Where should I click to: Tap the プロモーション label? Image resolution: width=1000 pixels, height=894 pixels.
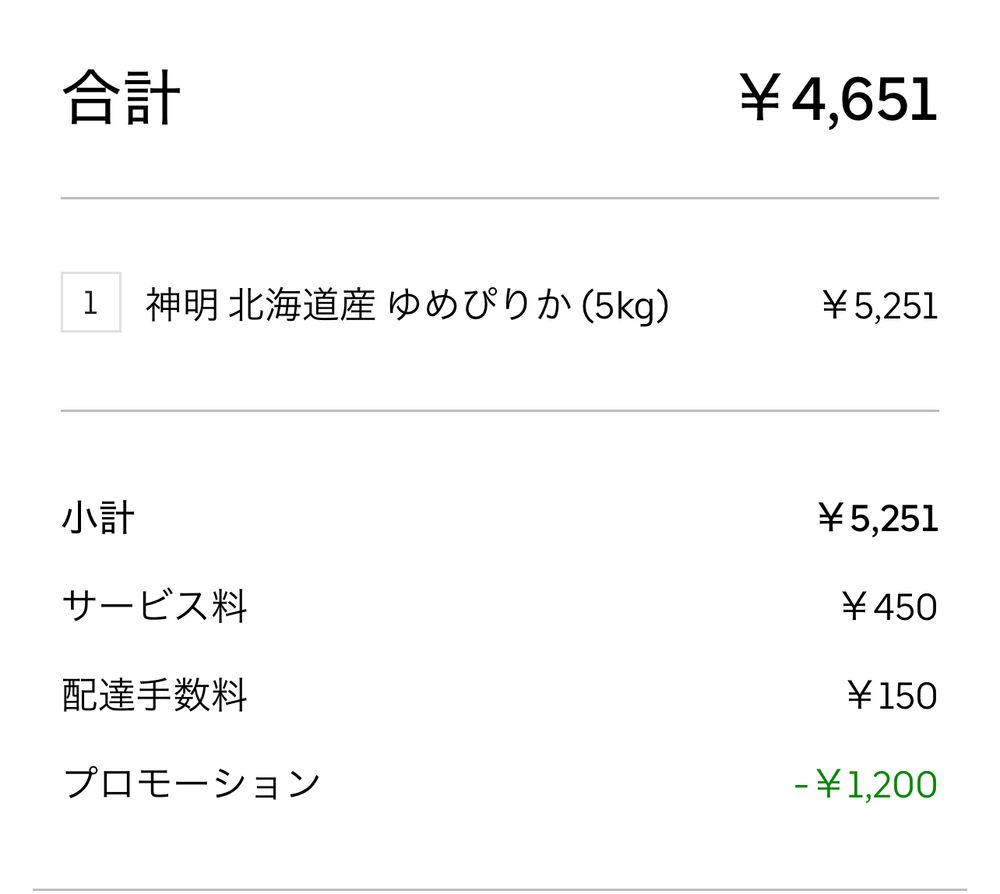(x=191, y=784)
